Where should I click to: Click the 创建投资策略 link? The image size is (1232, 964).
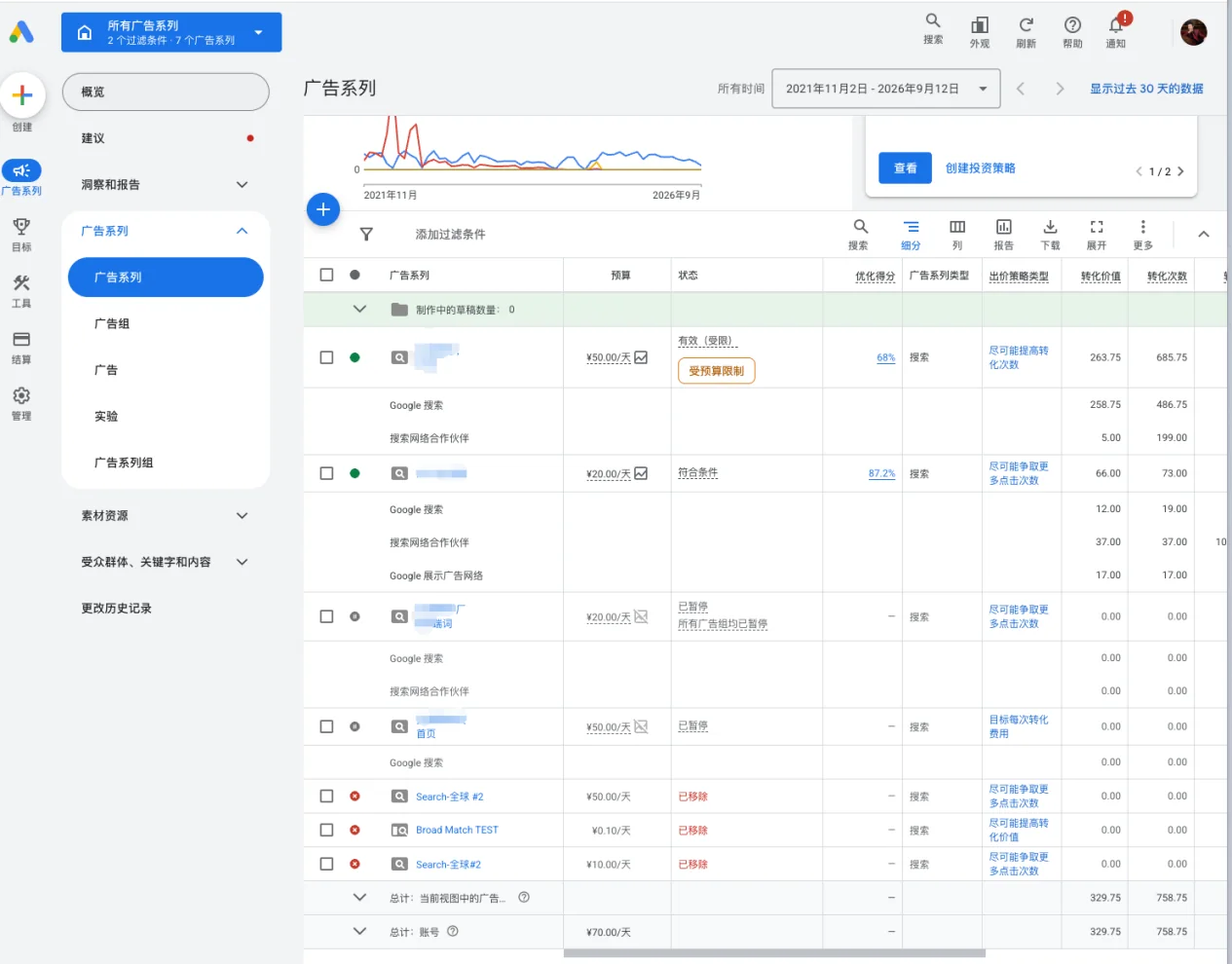tap(980, 168)
